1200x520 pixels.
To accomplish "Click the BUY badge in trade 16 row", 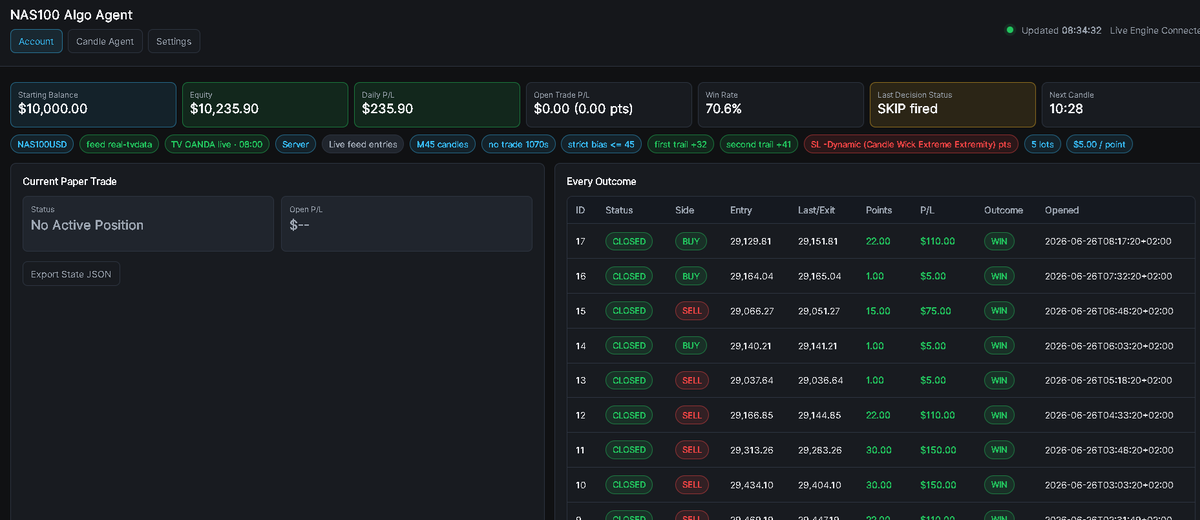I will click(x=691, y=276).
